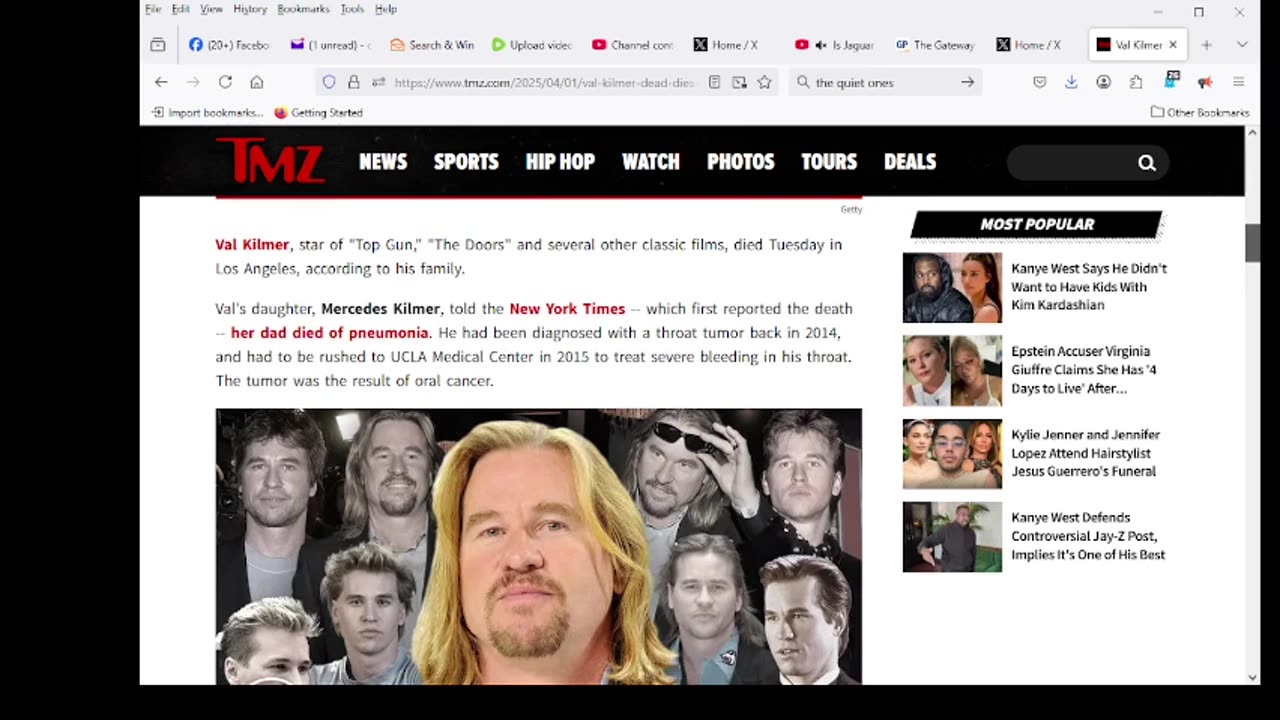Open the Bookmarks menu
The height and width of the screenshot is (720, 1280).
(x=303, y=9)
